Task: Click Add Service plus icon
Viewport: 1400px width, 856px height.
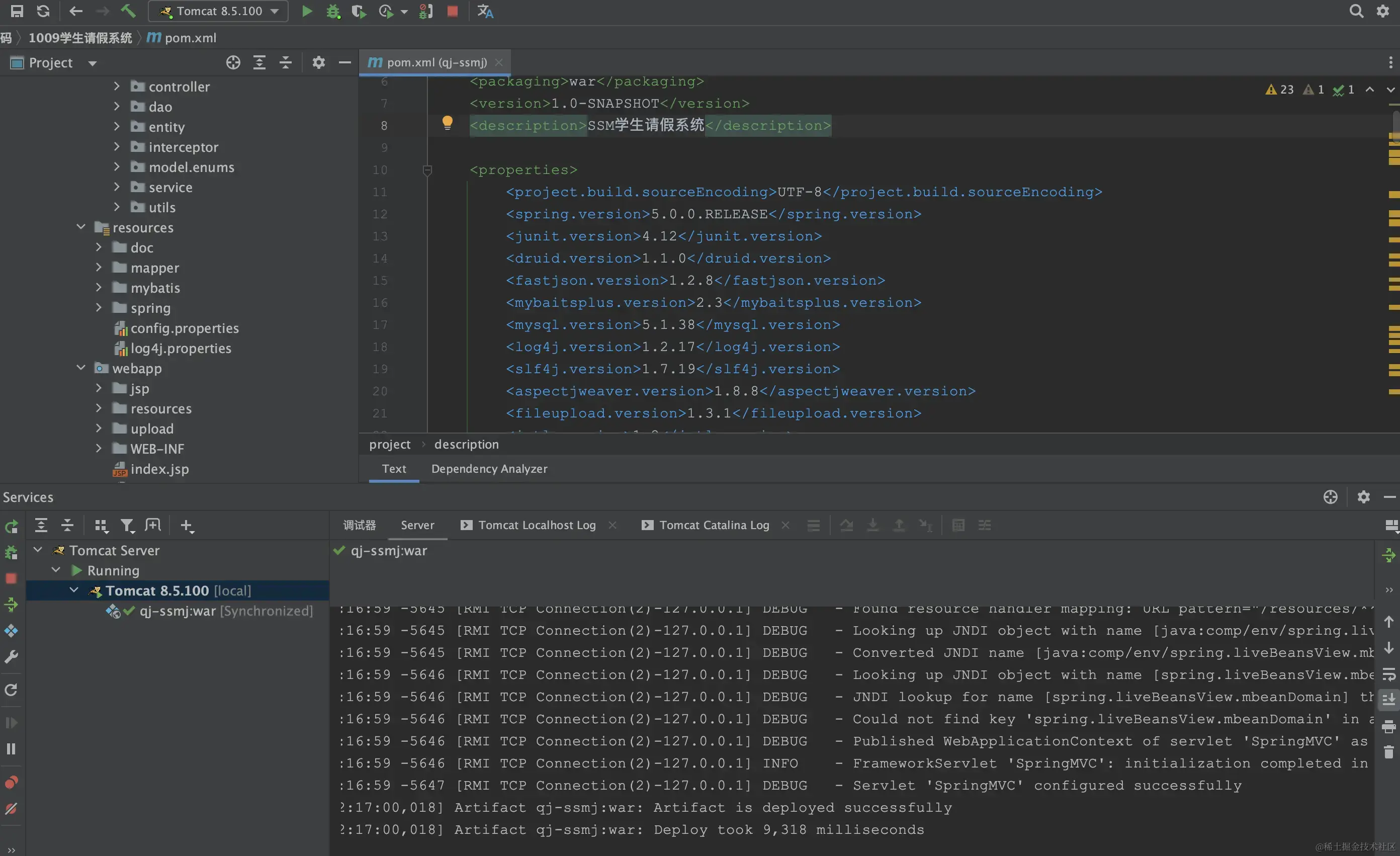Action: [x=187, y=525]
